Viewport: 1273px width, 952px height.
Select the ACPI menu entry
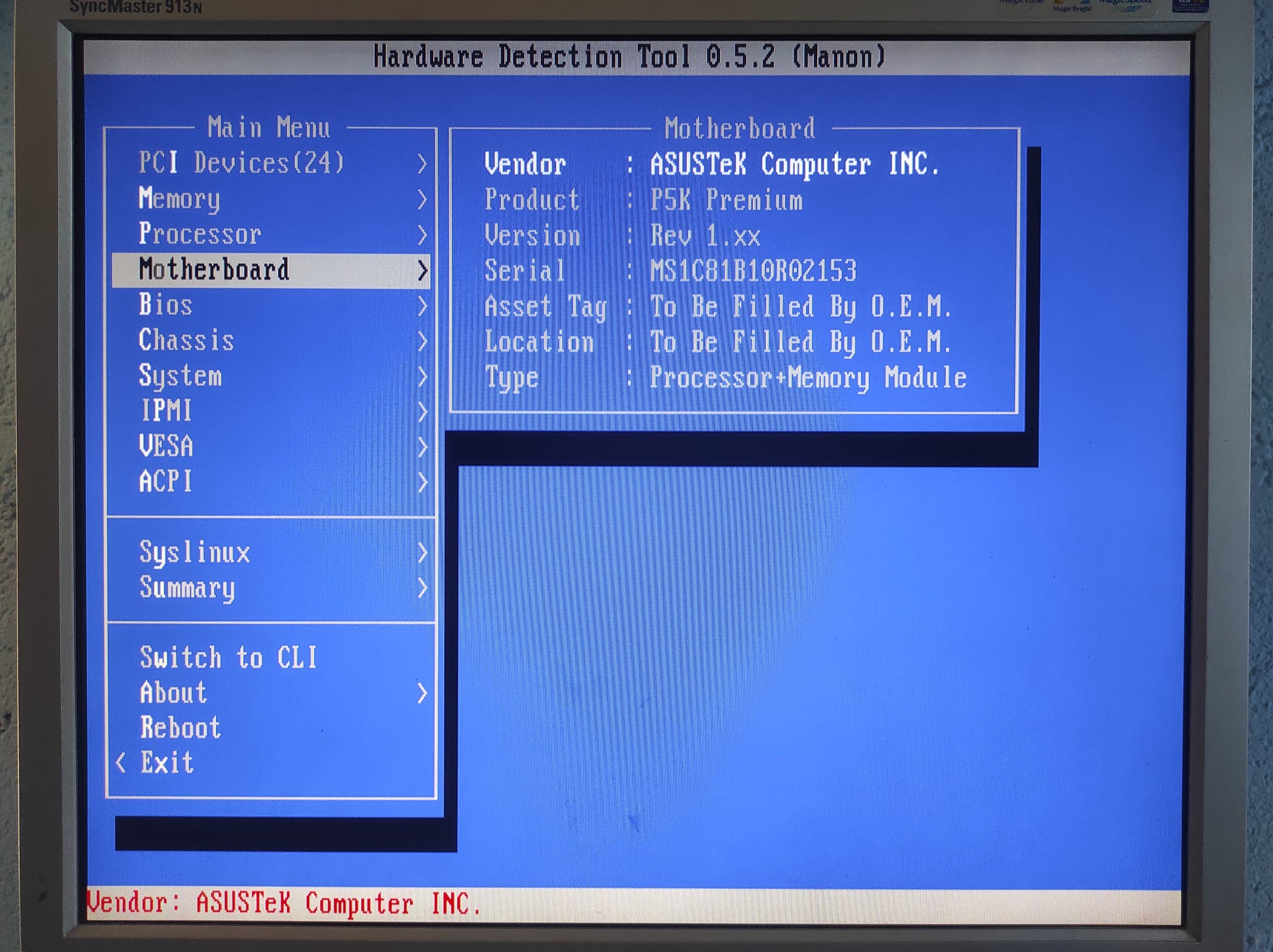[x=166, y=482]
